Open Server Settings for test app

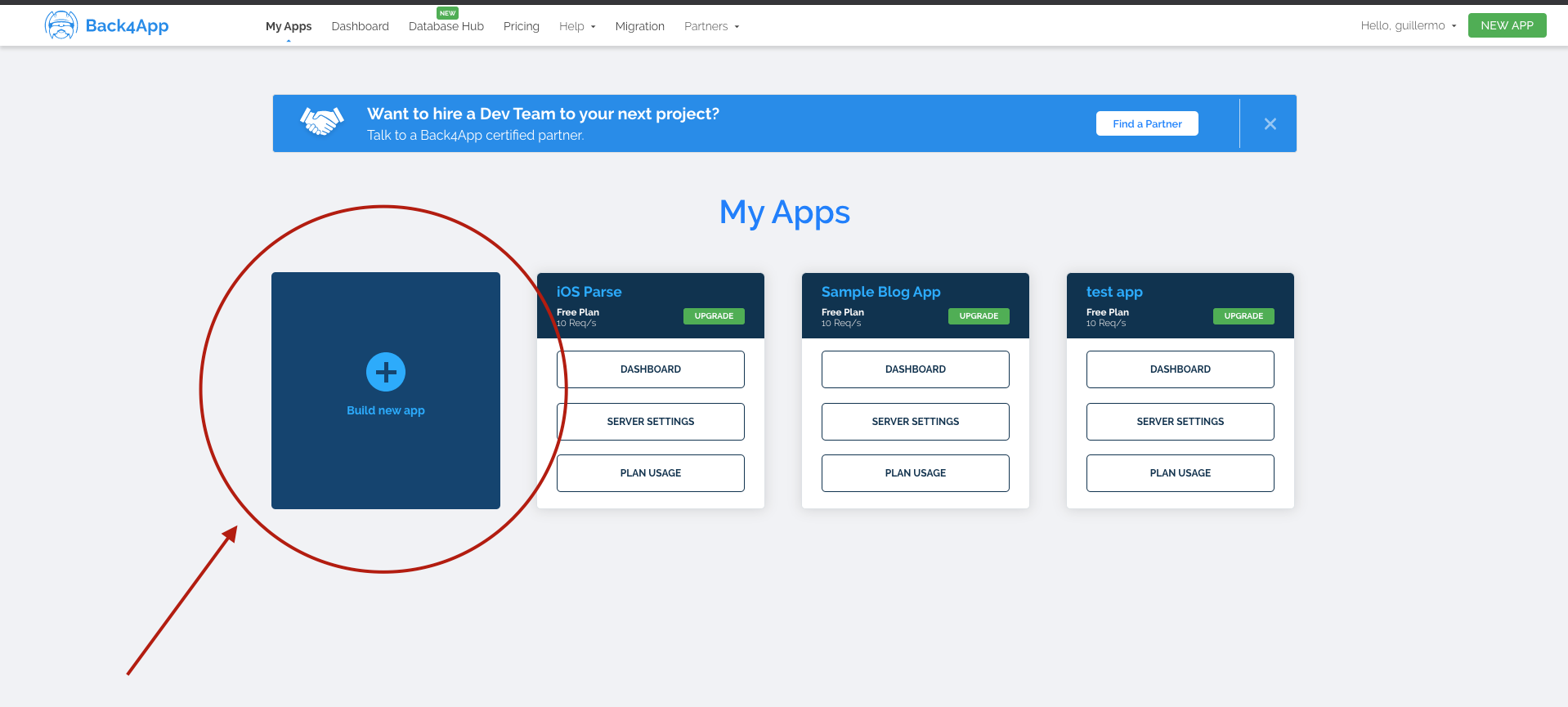(1180, 422)
